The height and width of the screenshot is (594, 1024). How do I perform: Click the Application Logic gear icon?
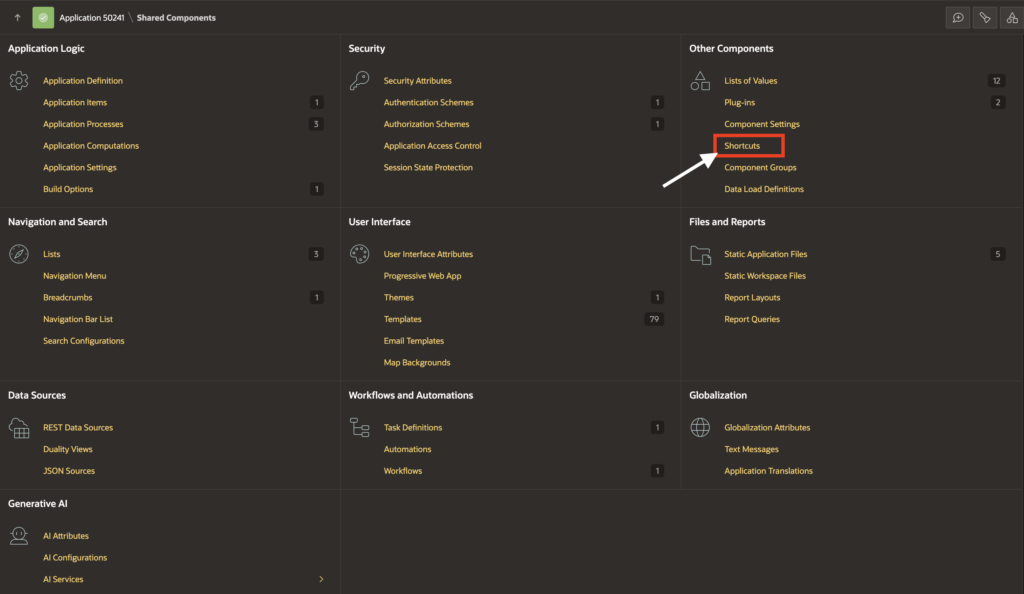(x=19, y=81)
